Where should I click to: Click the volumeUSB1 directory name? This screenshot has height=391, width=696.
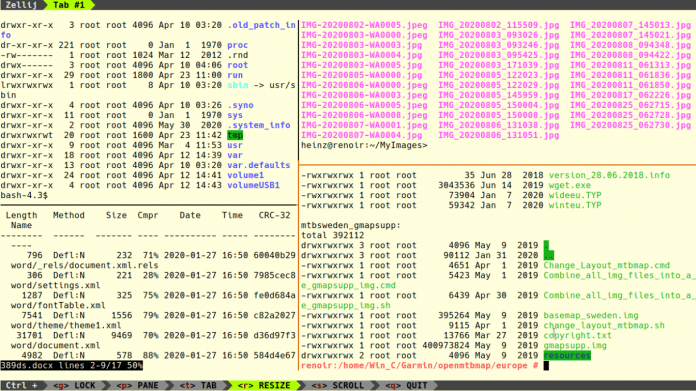[x=253, y=185]
